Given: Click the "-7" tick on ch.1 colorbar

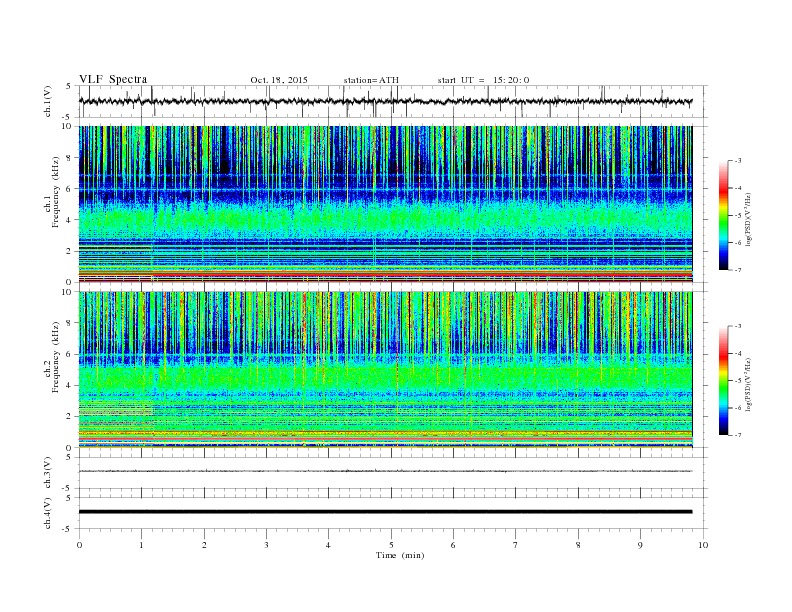Looking at the screenshot, I should (x=738, y=270).
